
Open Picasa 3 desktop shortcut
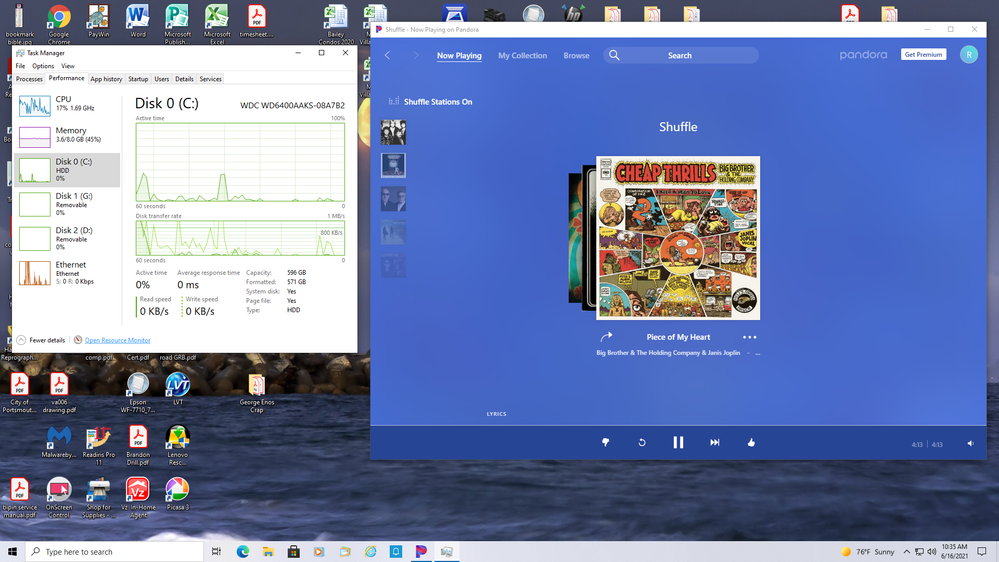177,494
